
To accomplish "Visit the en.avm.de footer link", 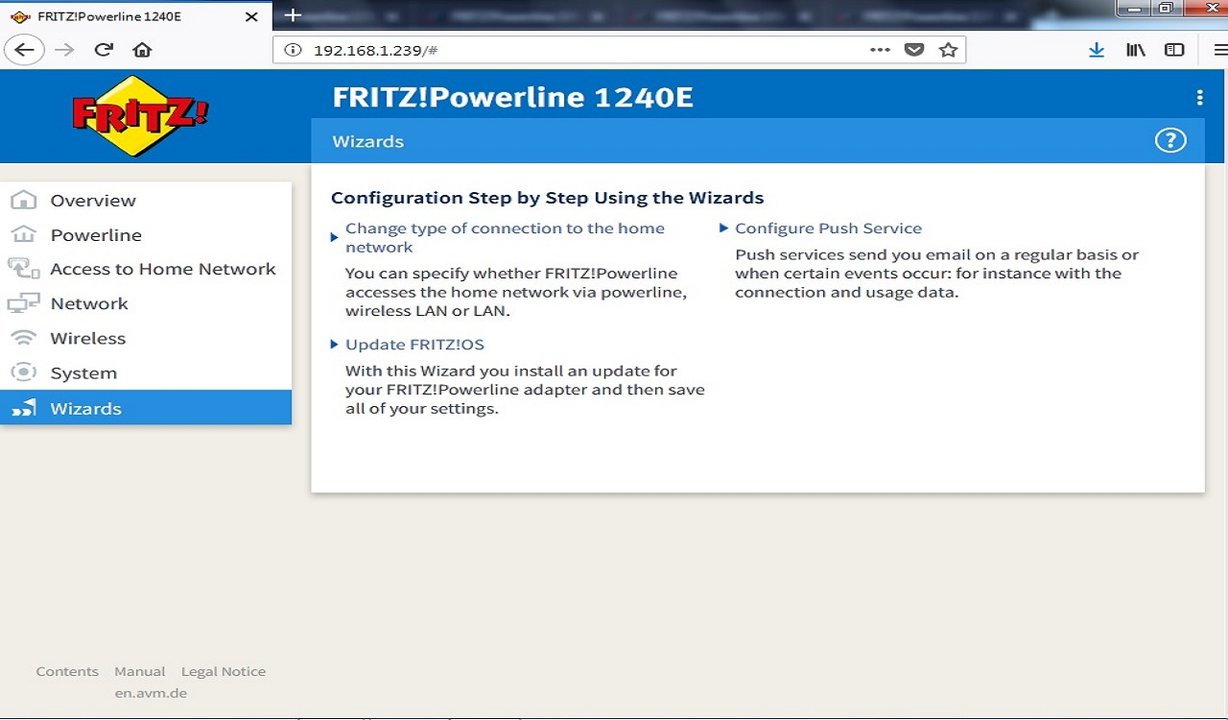I will click(150, 693).
